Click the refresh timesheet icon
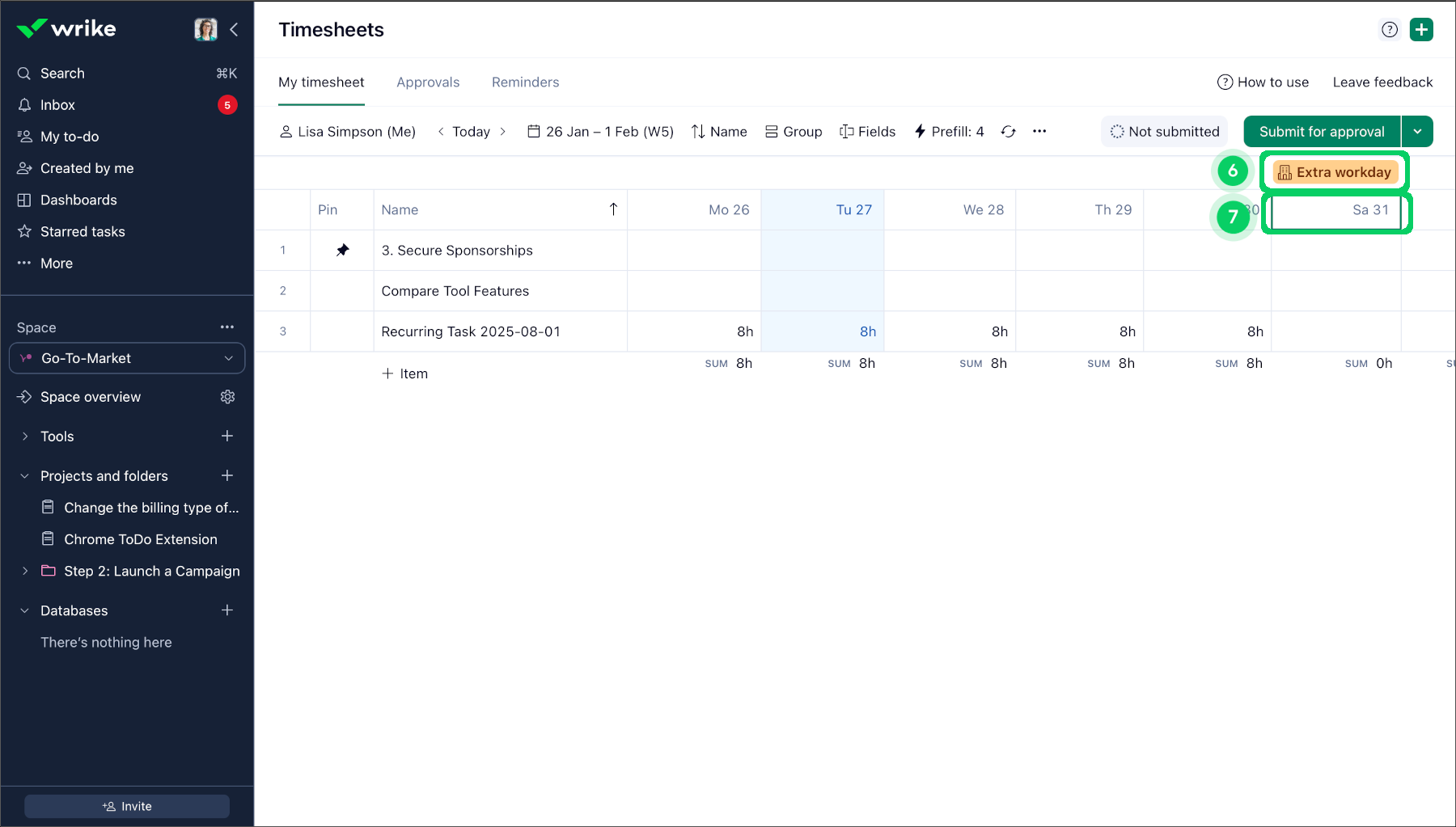The height and width of the screenshot is (827, 1456). 1008,132
